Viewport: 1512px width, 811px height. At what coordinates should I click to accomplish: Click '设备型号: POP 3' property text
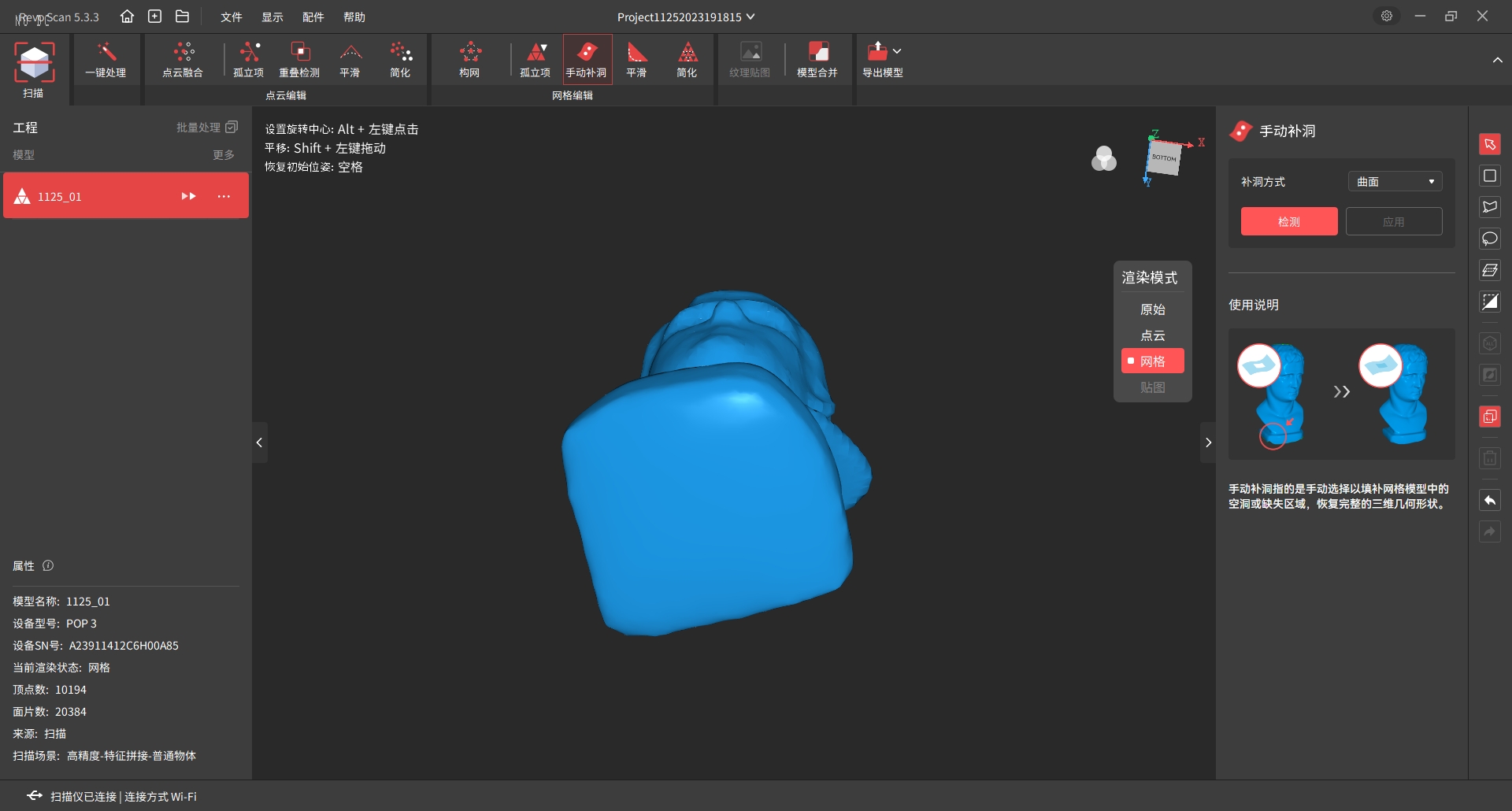(x=54, y=624)
